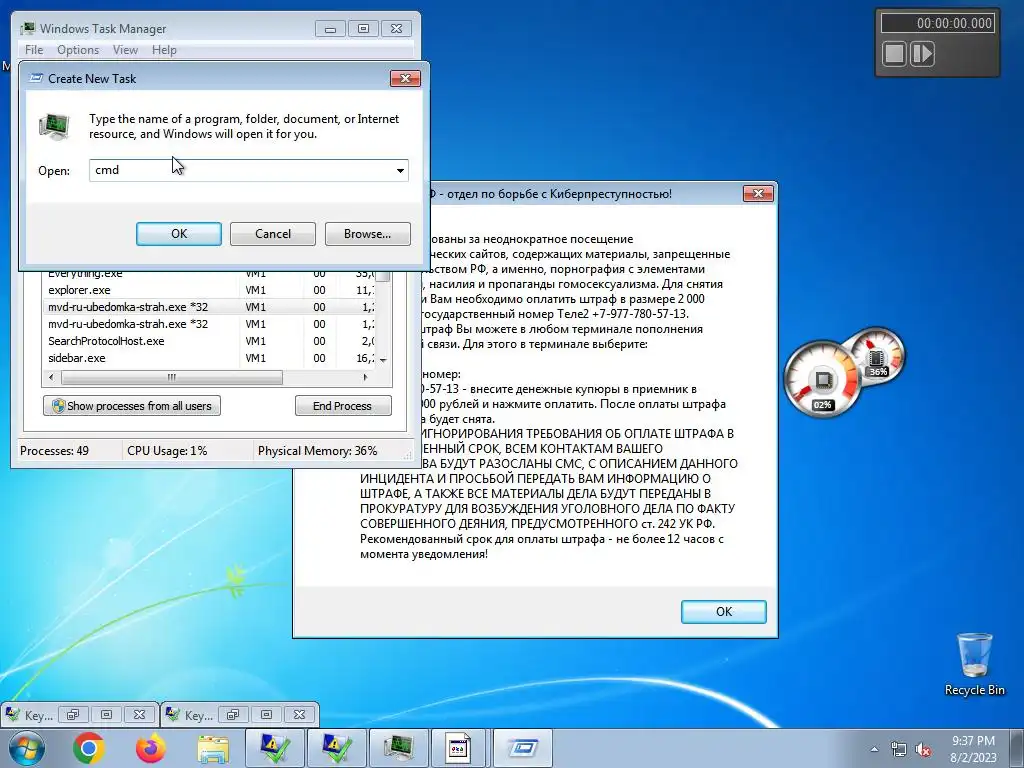Select the highlighted mvd-ru-ubedomka-strah.exe process
This screenshot has width=1024, height=768.
point(209,307)
